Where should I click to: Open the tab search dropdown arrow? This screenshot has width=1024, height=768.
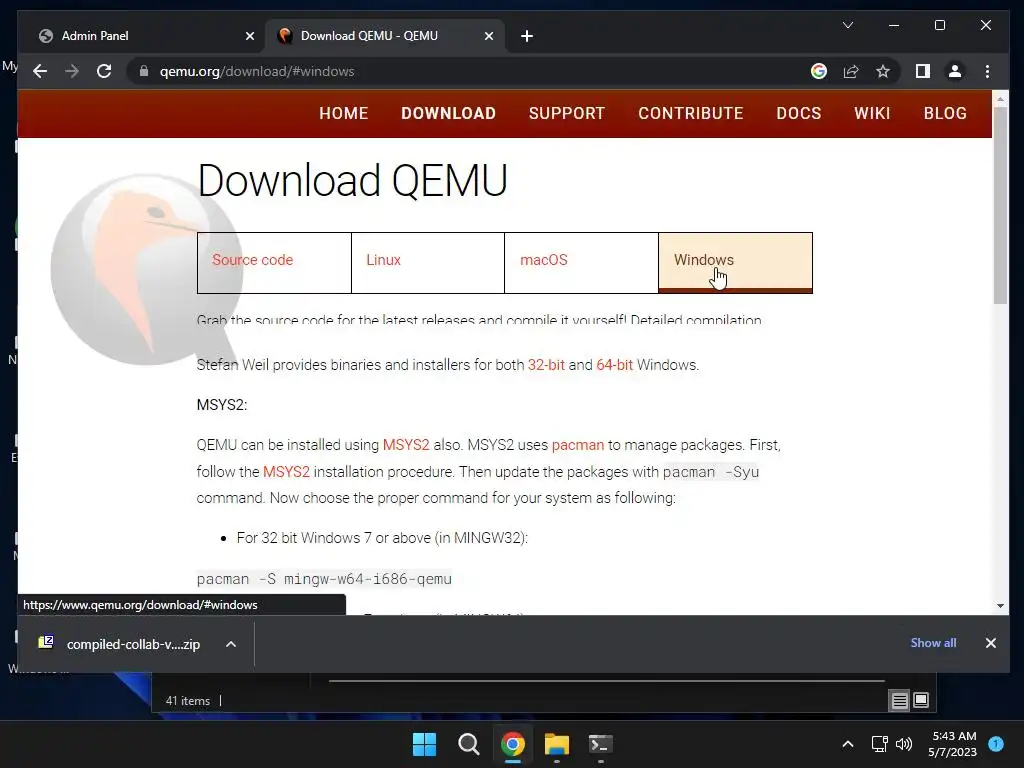coord(848,25)
